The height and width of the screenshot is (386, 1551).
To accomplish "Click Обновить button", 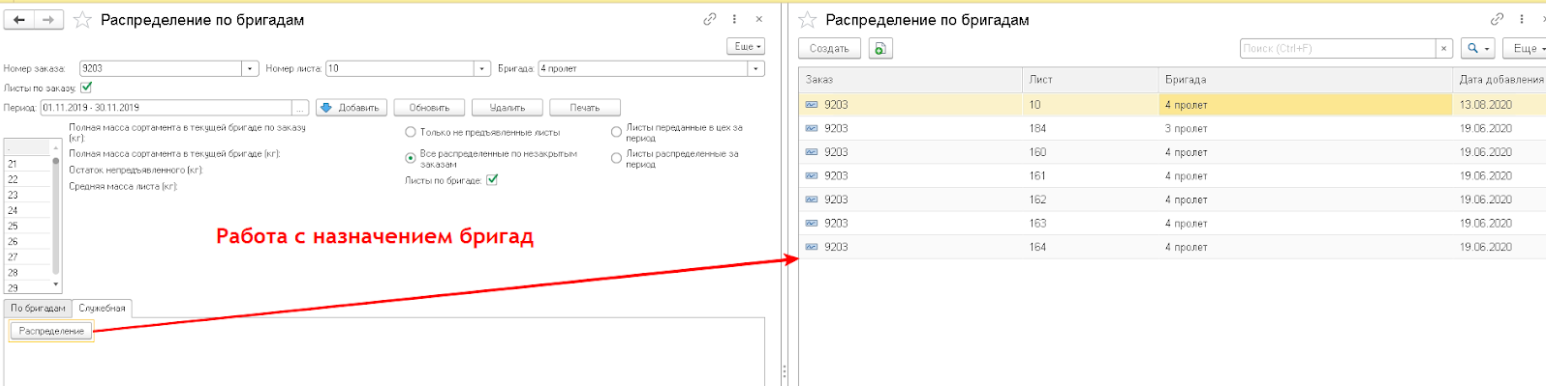I will click(x=429, y=107).
